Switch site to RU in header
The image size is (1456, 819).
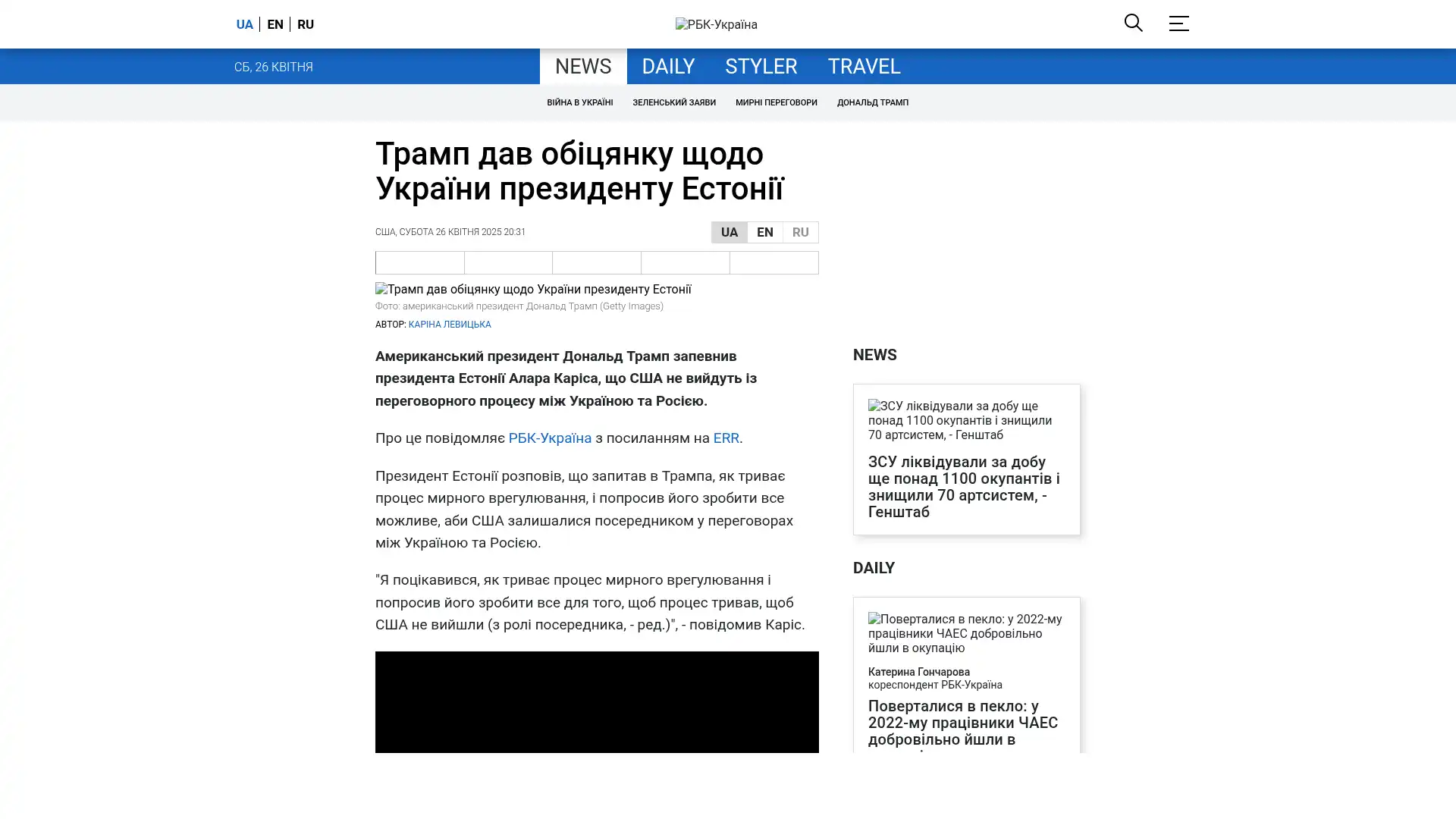(x=305, y=24)
